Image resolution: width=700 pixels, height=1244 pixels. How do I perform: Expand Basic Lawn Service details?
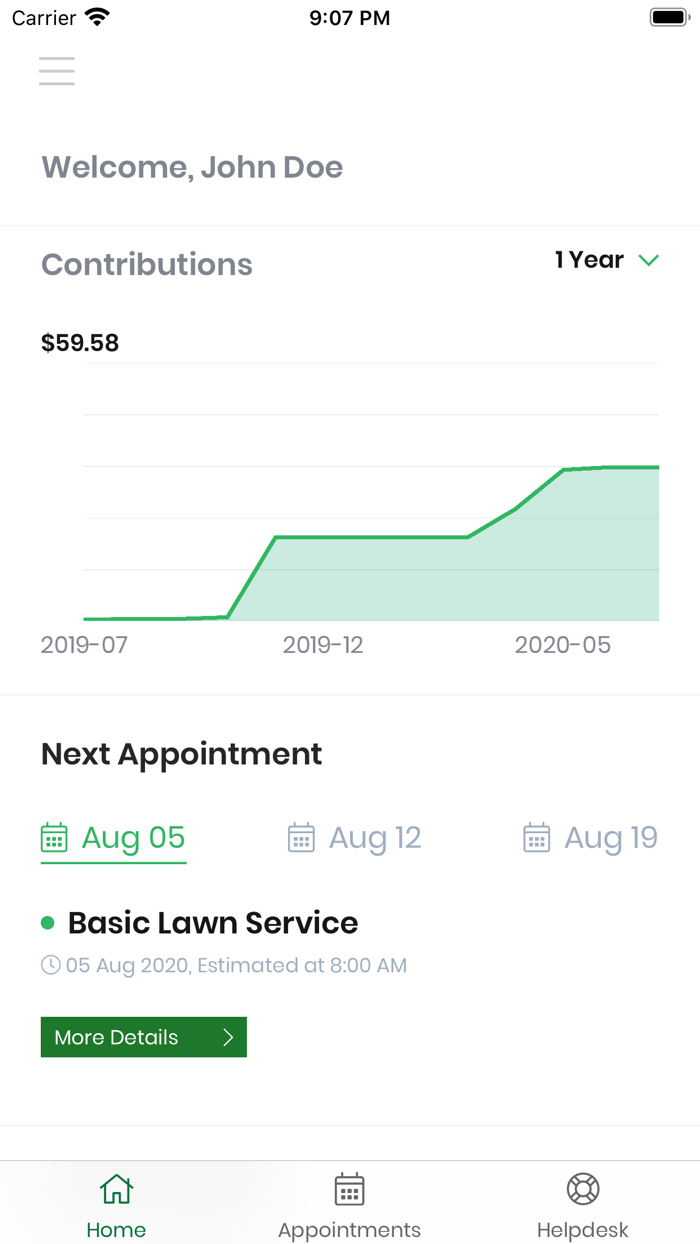point(212,922)
